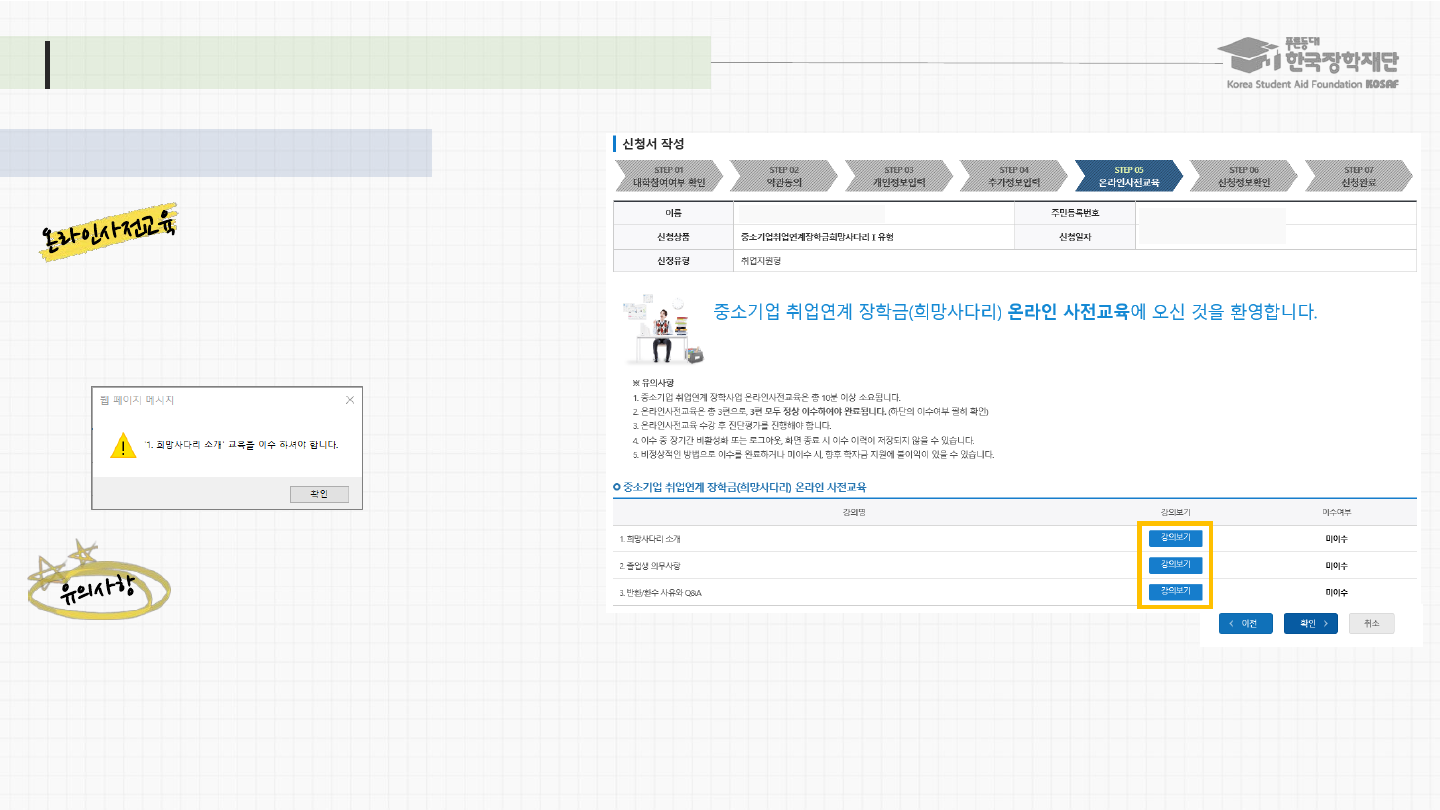Select STEP 06 신청정보확인 step

[x=1243, y=176]
